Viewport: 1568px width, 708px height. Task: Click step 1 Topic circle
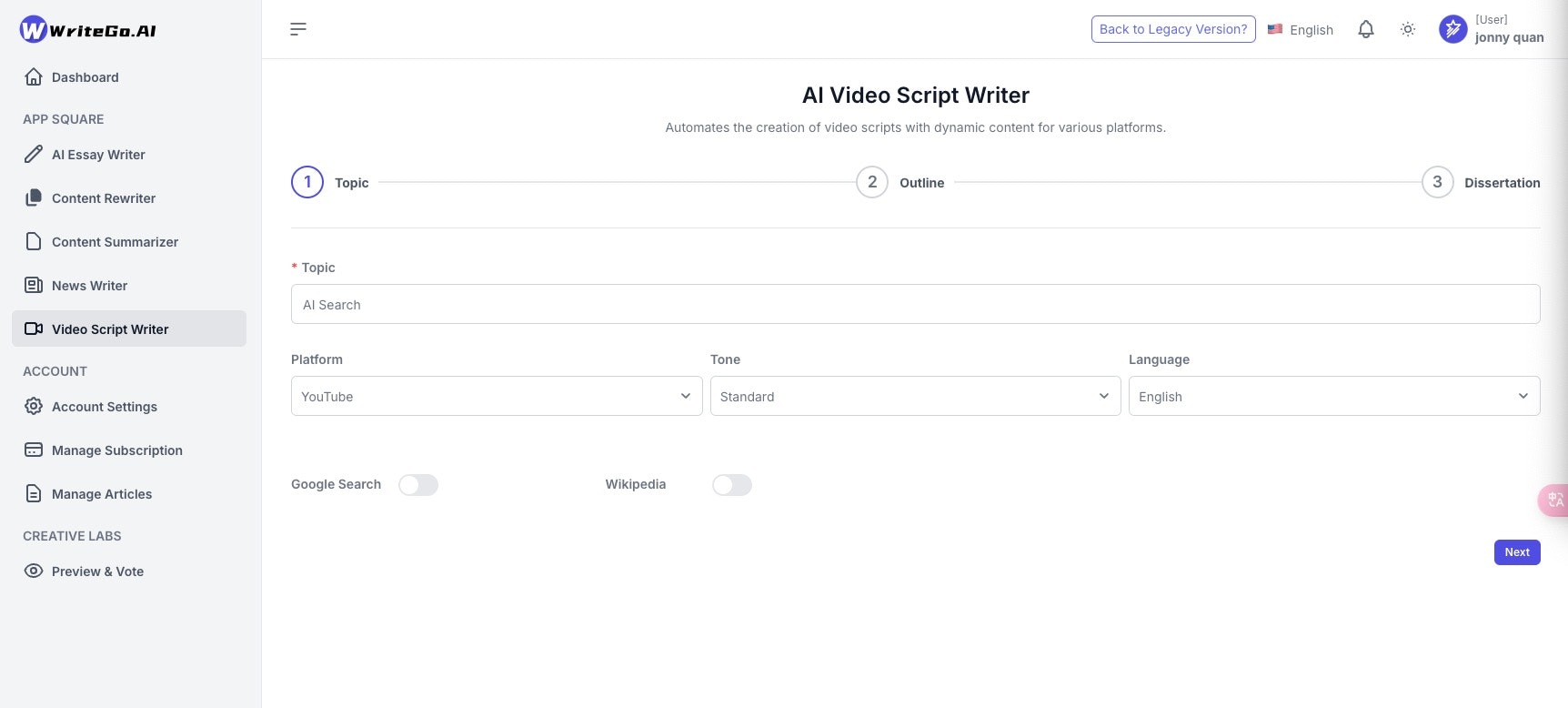point(307,182)
